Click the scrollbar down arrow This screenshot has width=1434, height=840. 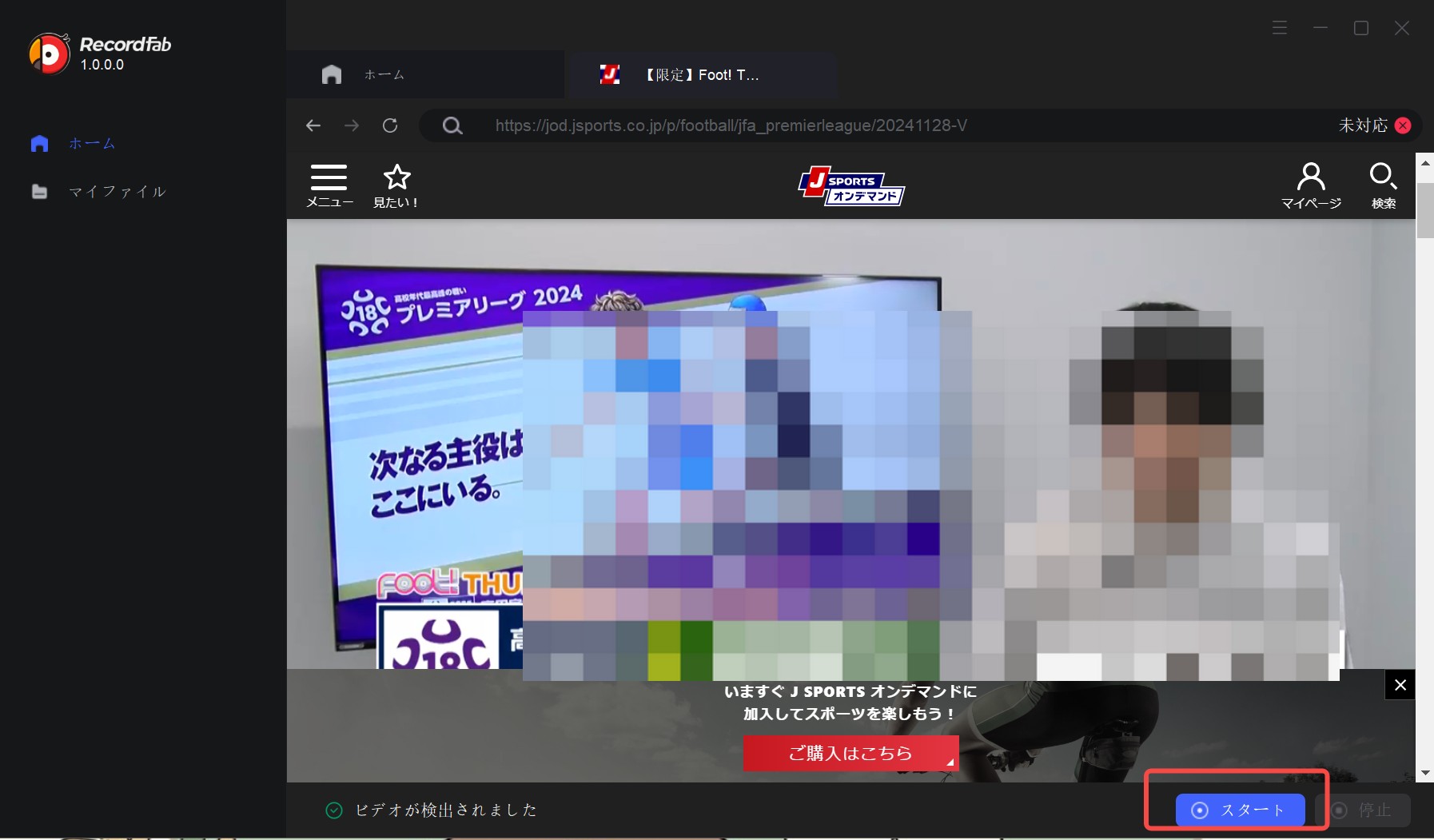1424,773
